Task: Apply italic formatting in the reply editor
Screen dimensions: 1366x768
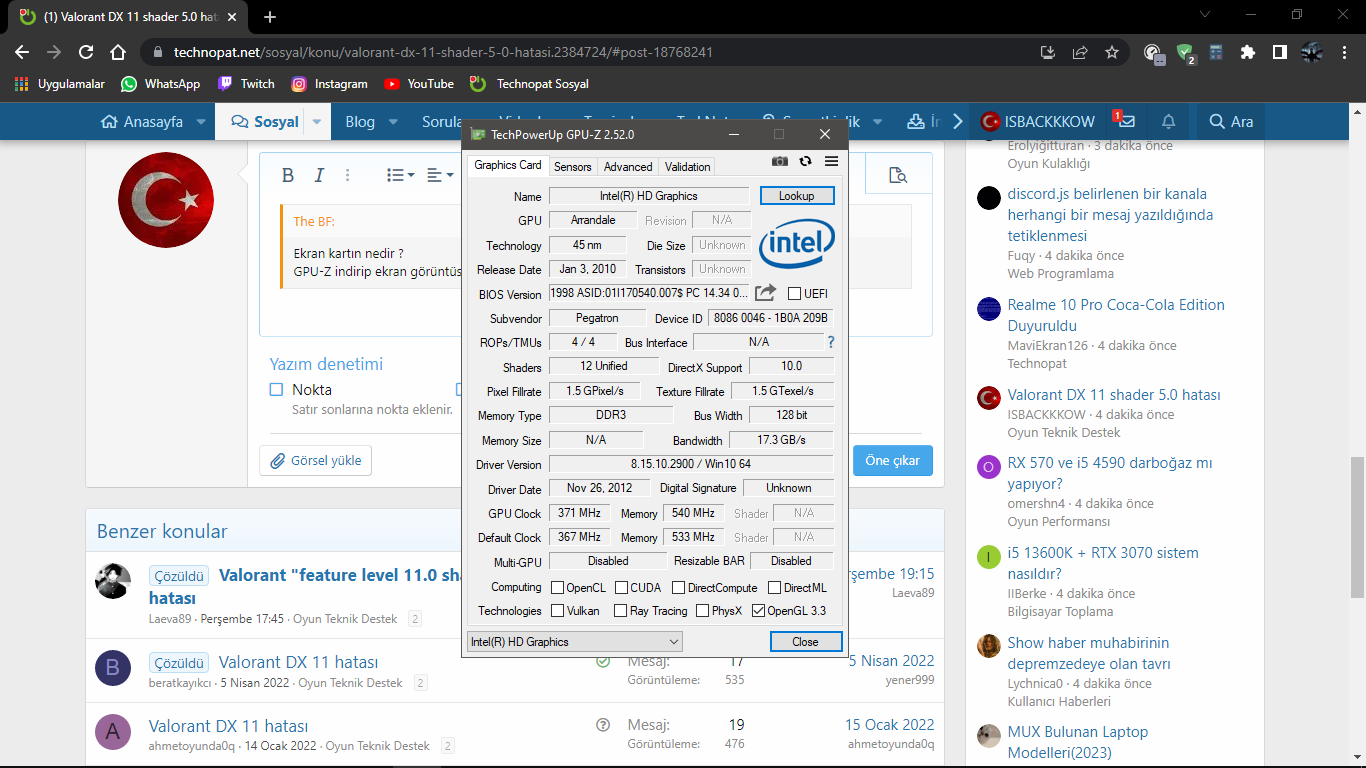Action: [x=319, y=175]
